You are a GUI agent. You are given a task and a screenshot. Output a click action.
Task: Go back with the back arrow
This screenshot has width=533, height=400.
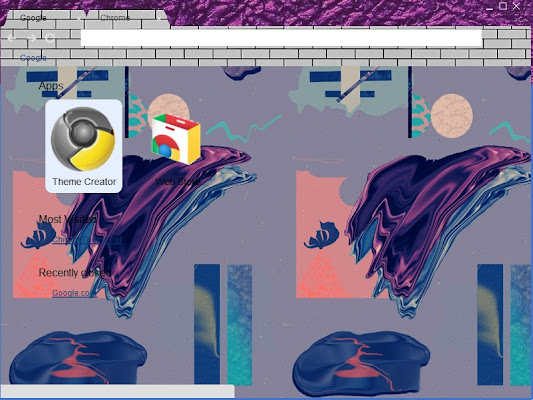coord(11,38)
